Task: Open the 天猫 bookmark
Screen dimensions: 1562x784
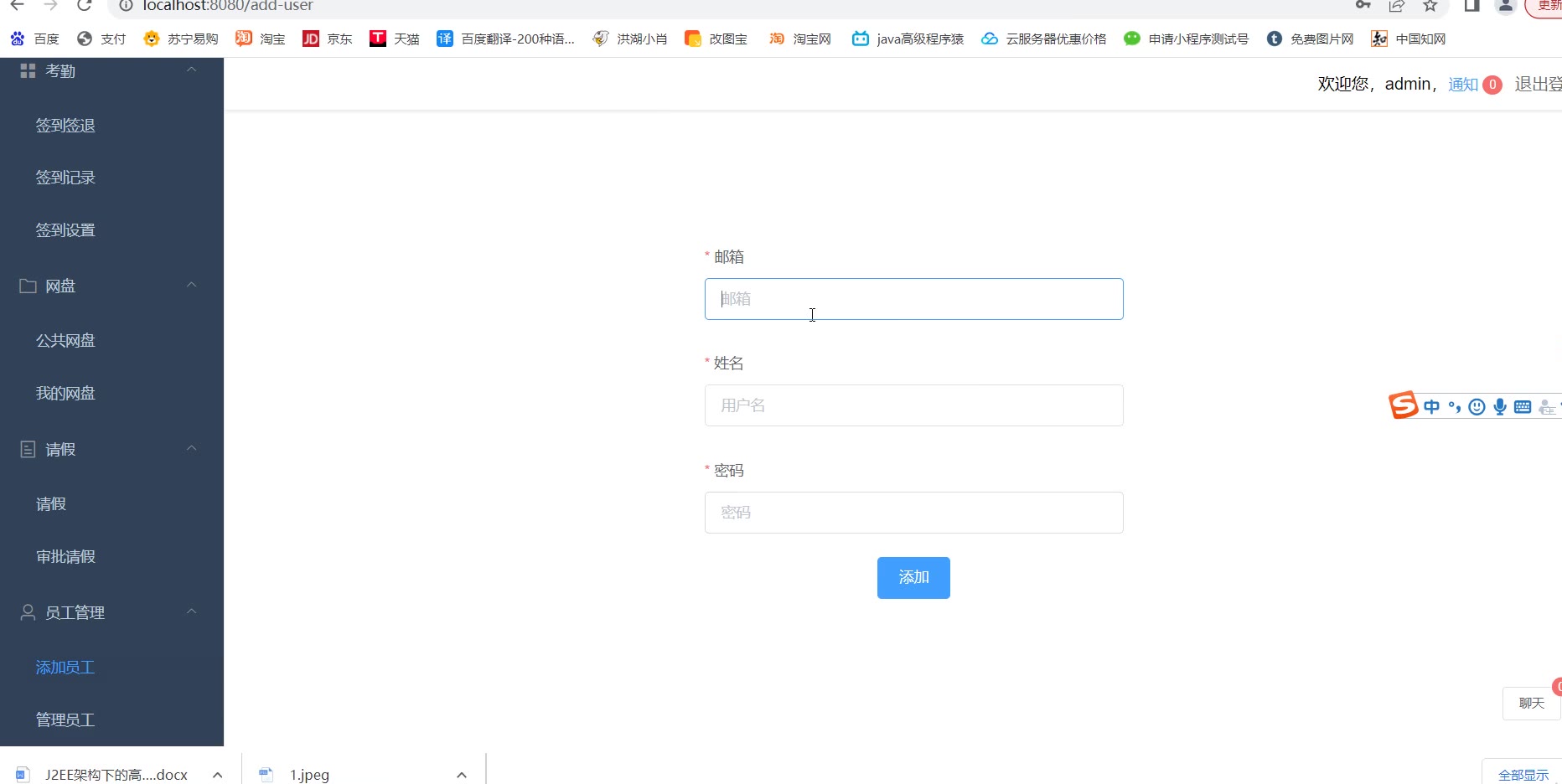Action: (394, 39)
